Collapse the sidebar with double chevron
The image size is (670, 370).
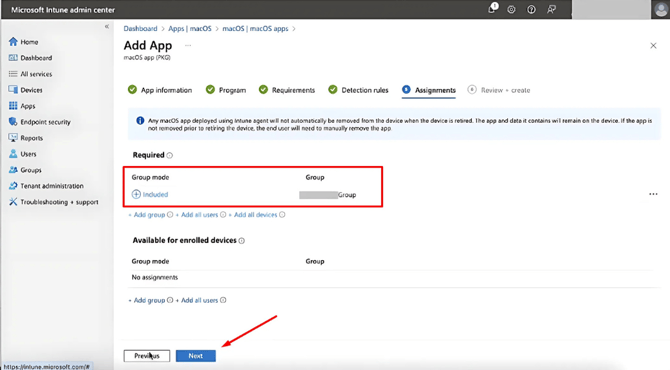107,26
